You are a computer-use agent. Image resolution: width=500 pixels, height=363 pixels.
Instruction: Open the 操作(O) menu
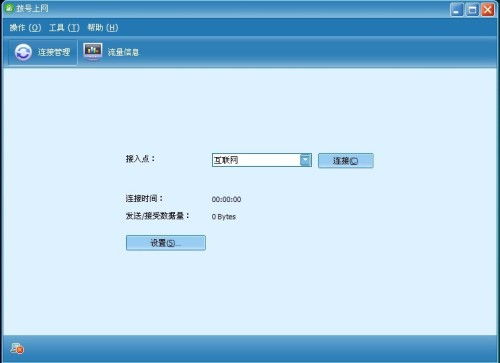point(25,28)
